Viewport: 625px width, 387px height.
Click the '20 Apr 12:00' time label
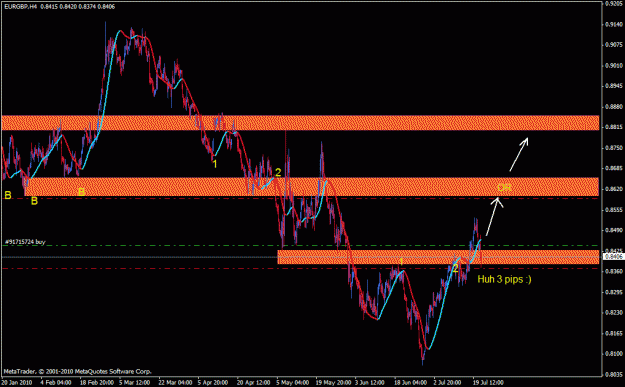coord(254,383)
